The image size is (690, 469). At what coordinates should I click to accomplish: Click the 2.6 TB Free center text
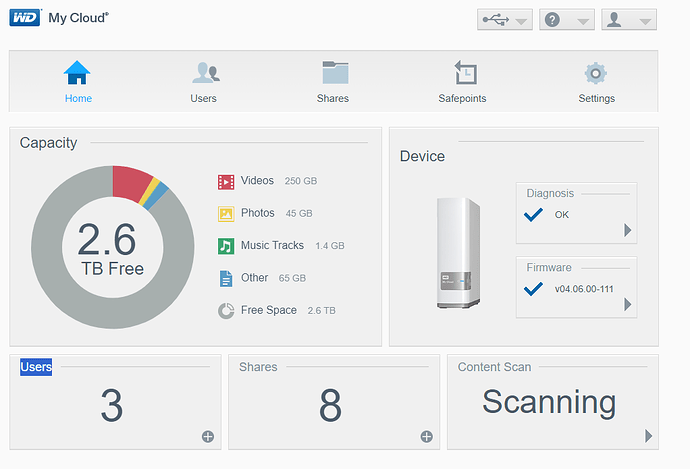(x=112, y=249)
